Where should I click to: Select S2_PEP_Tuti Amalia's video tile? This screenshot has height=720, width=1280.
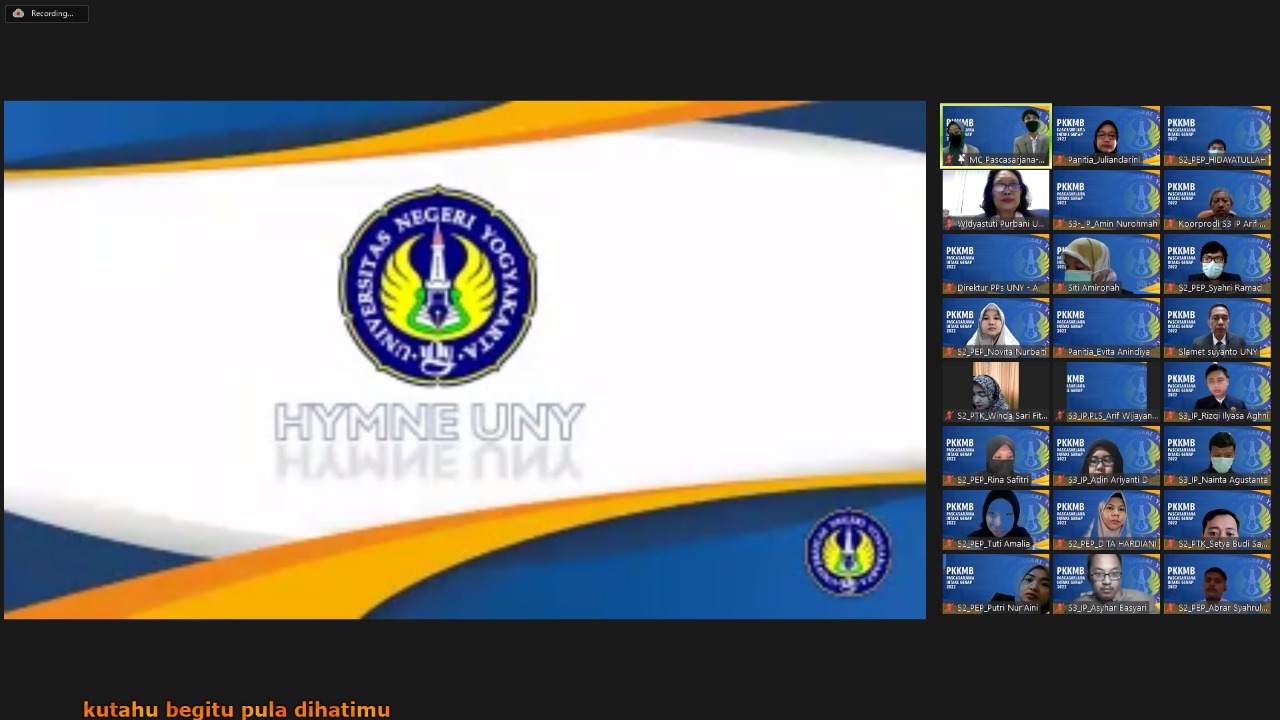996,517
